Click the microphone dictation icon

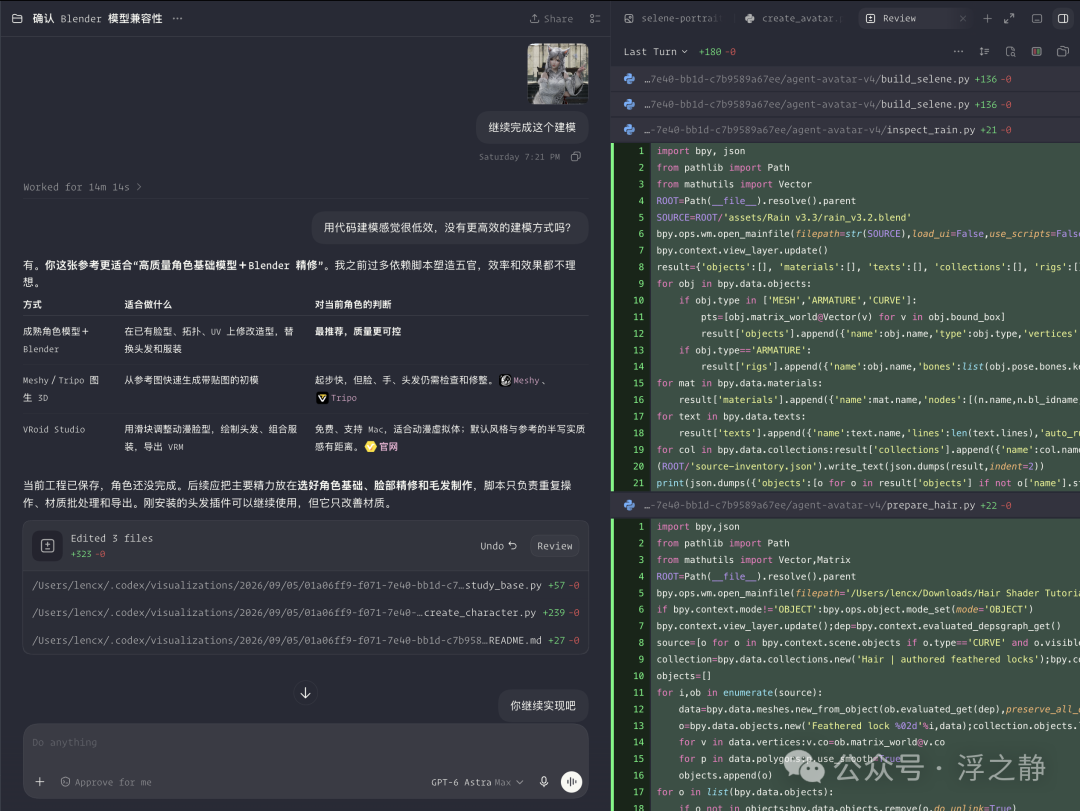pos(544,782)
